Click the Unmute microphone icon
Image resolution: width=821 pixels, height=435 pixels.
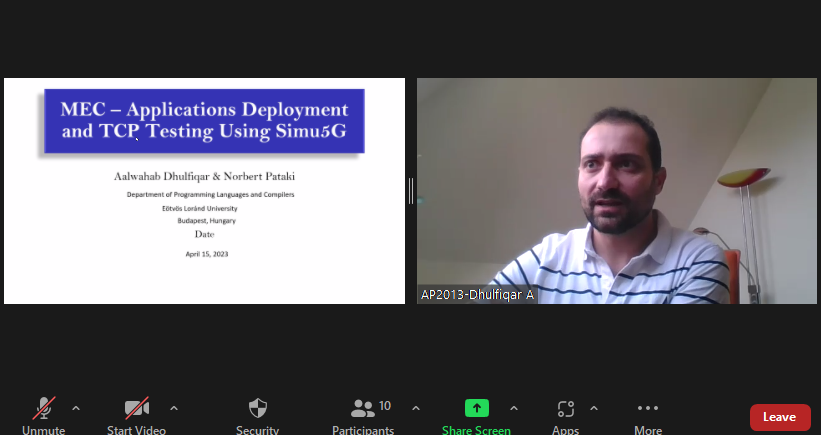tap(44, 408)
